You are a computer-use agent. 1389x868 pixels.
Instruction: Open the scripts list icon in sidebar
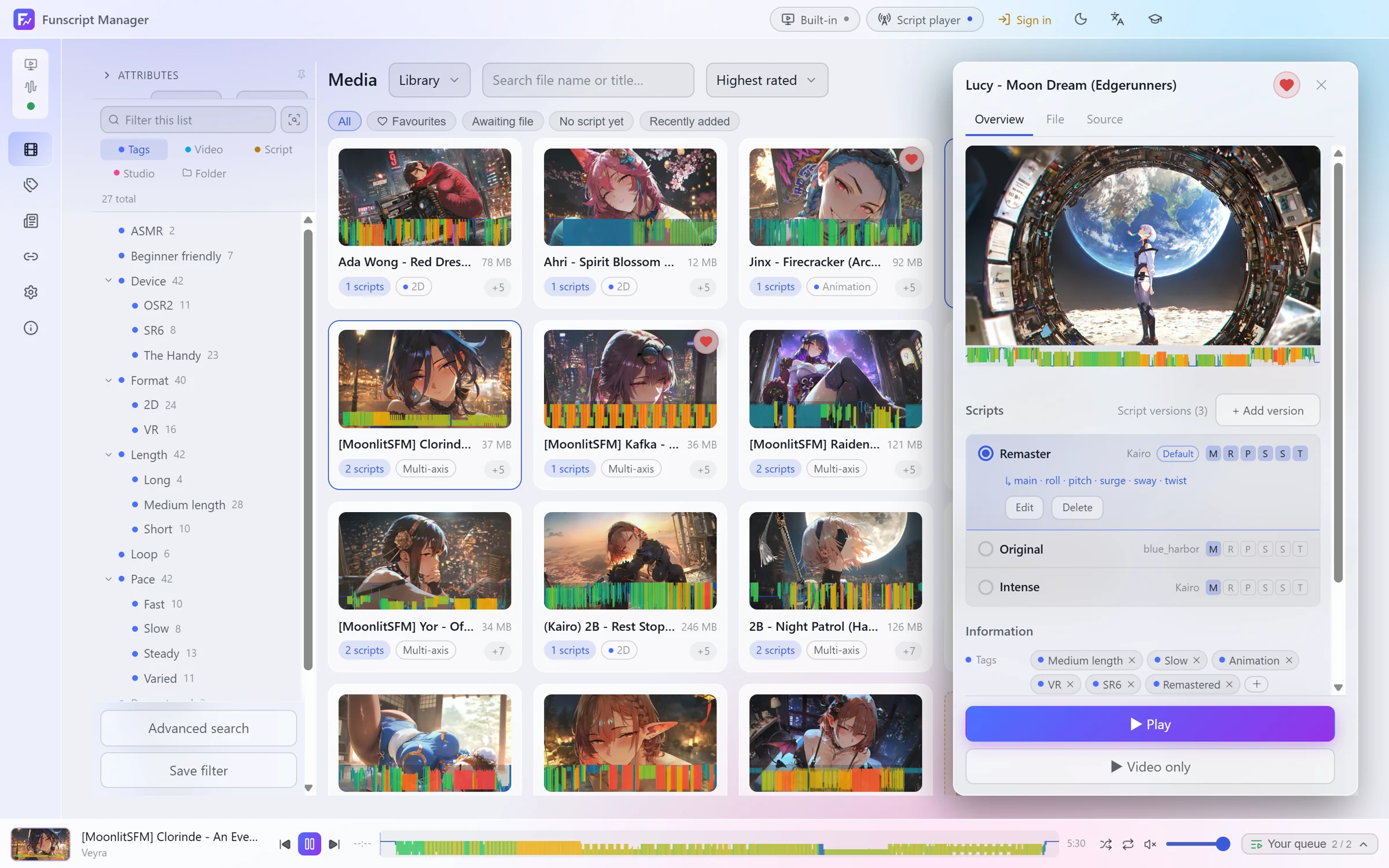coord(31,221)
